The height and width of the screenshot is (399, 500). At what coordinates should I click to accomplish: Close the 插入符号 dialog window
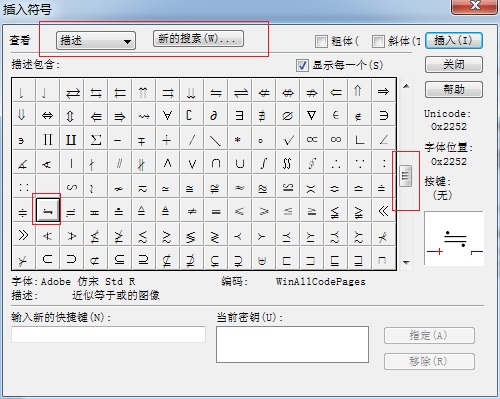[474, 6]
